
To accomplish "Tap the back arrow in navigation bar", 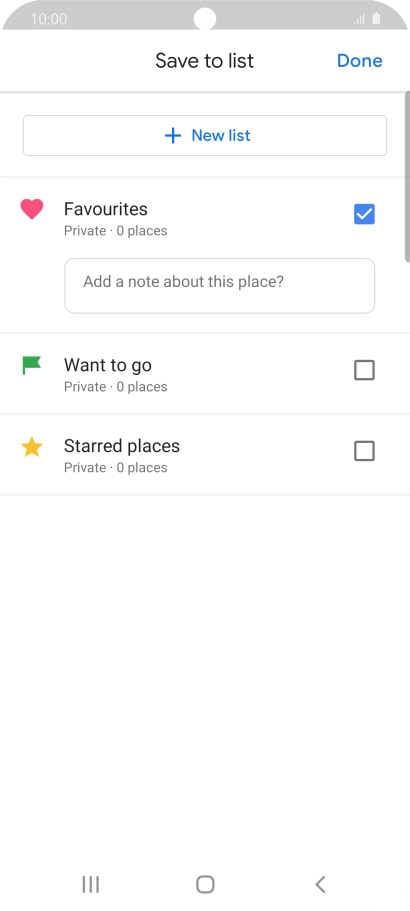I will 320,884.
